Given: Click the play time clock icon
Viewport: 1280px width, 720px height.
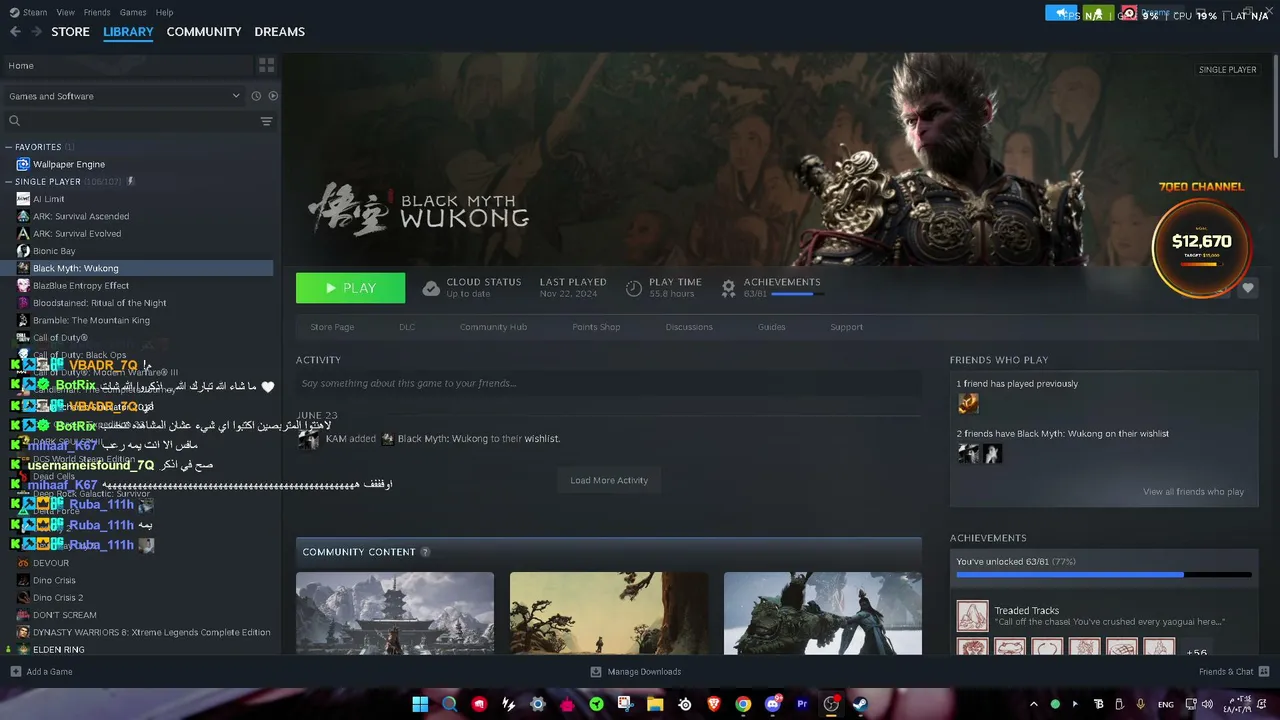Looking at the screenshot, I should (634, 288).
